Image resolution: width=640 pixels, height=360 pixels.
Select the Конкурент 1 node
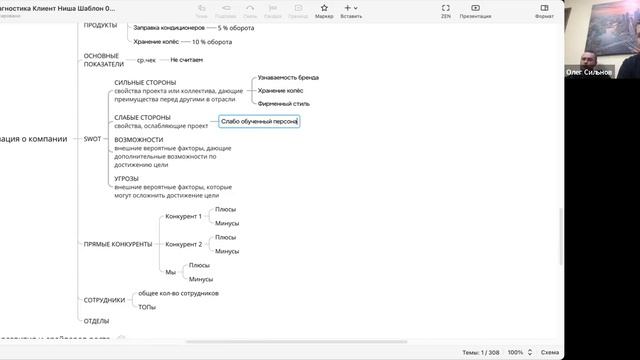(x=183, y=216)
